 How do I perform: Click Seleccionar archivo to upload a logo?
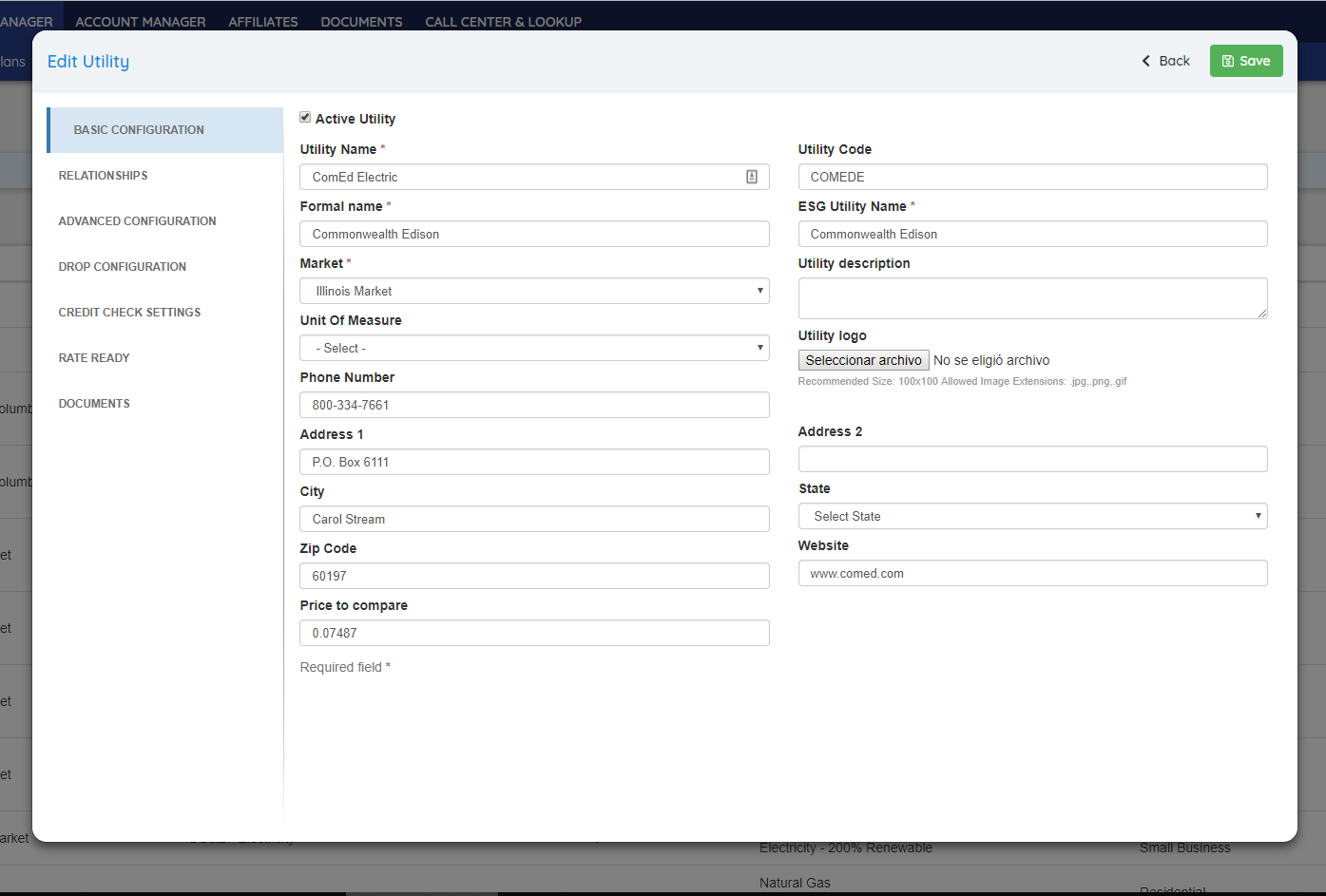click(x=863, y=360)
